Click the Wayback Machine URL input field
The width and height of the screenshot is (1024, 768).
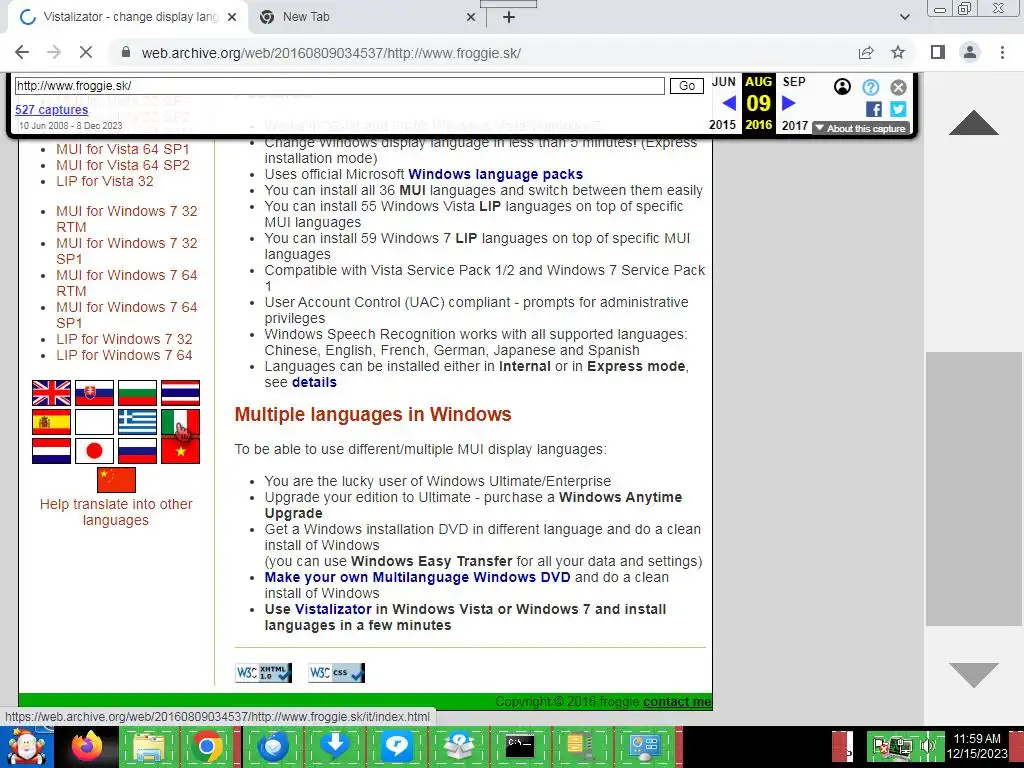(340, 86)
